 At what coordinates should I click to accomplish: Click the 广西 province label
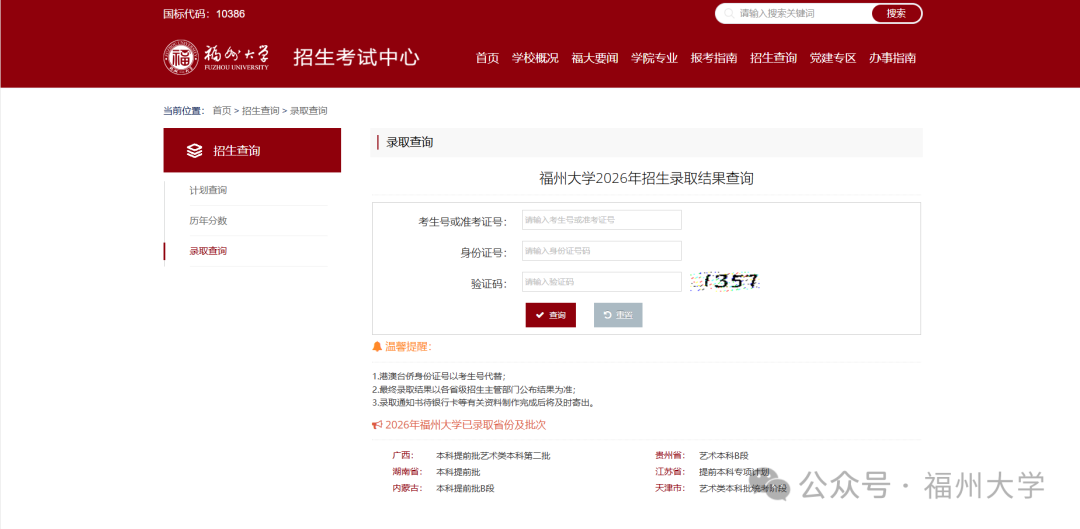(402, 455)
